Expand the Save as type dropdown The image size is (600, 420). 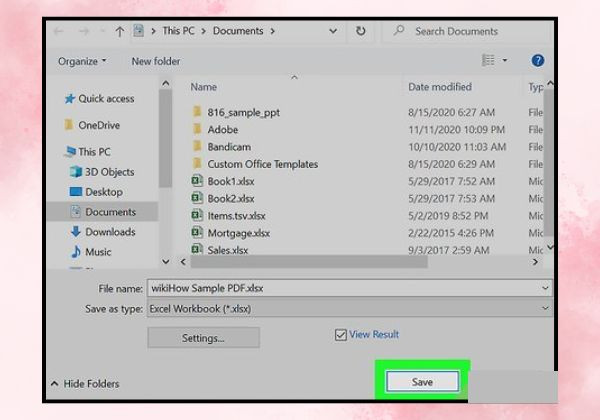click(x=545, y=308)
